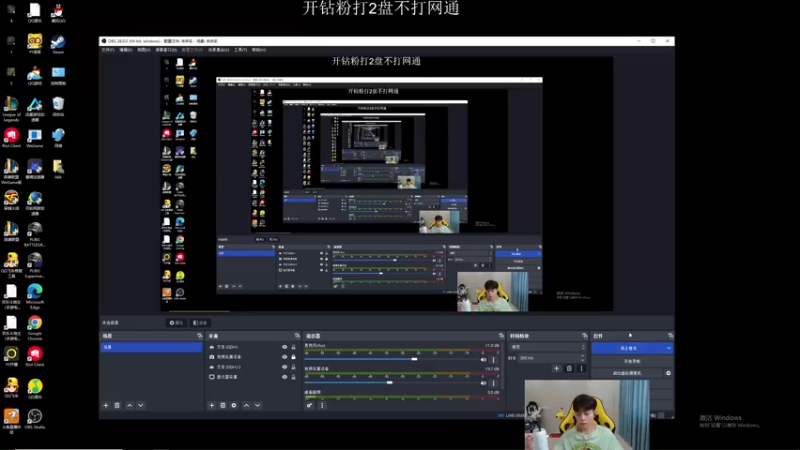The width and height of the screenshot is (800, 450).
Task: Adjust the 麦克风/Aux volume slider
Action: click(414, 359)
